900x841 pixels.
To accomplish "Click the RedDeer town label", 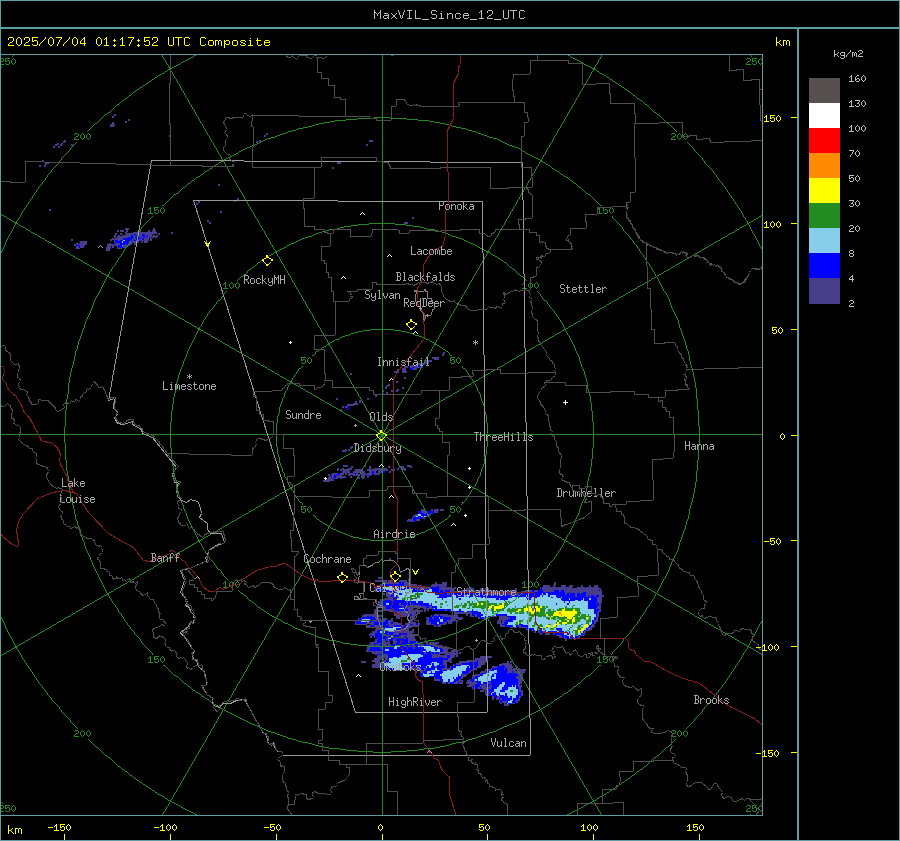I will tap(424, 303).
